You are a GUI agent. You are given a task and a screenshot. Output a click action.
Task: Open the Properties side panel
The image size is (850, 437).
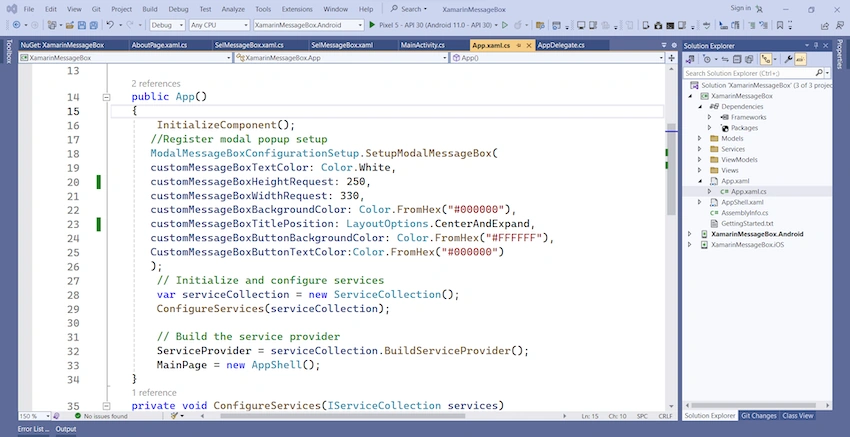(x=840, y=54)
